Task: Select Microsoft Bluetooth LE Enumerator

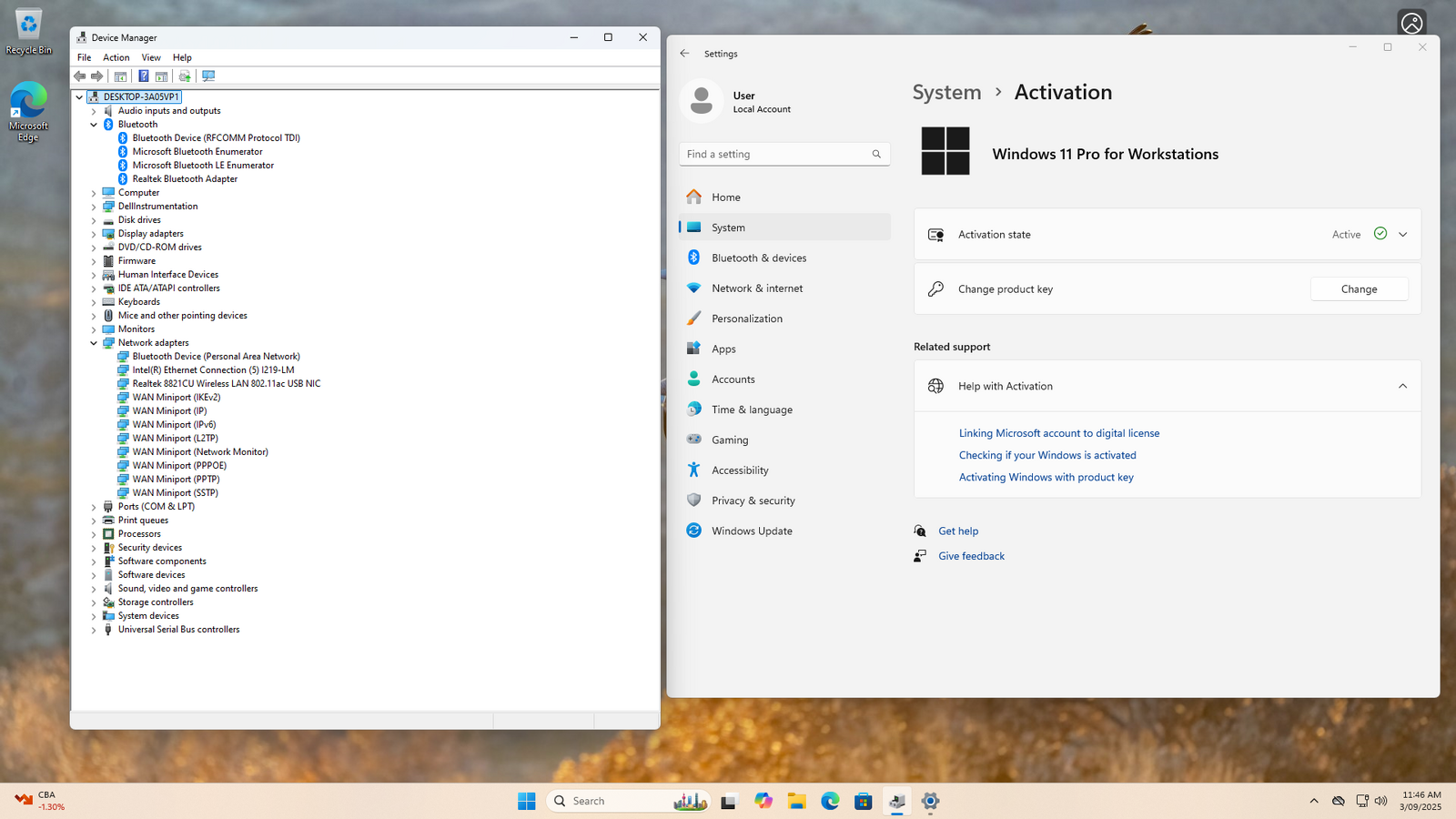Action: click(x=203, y=166)
